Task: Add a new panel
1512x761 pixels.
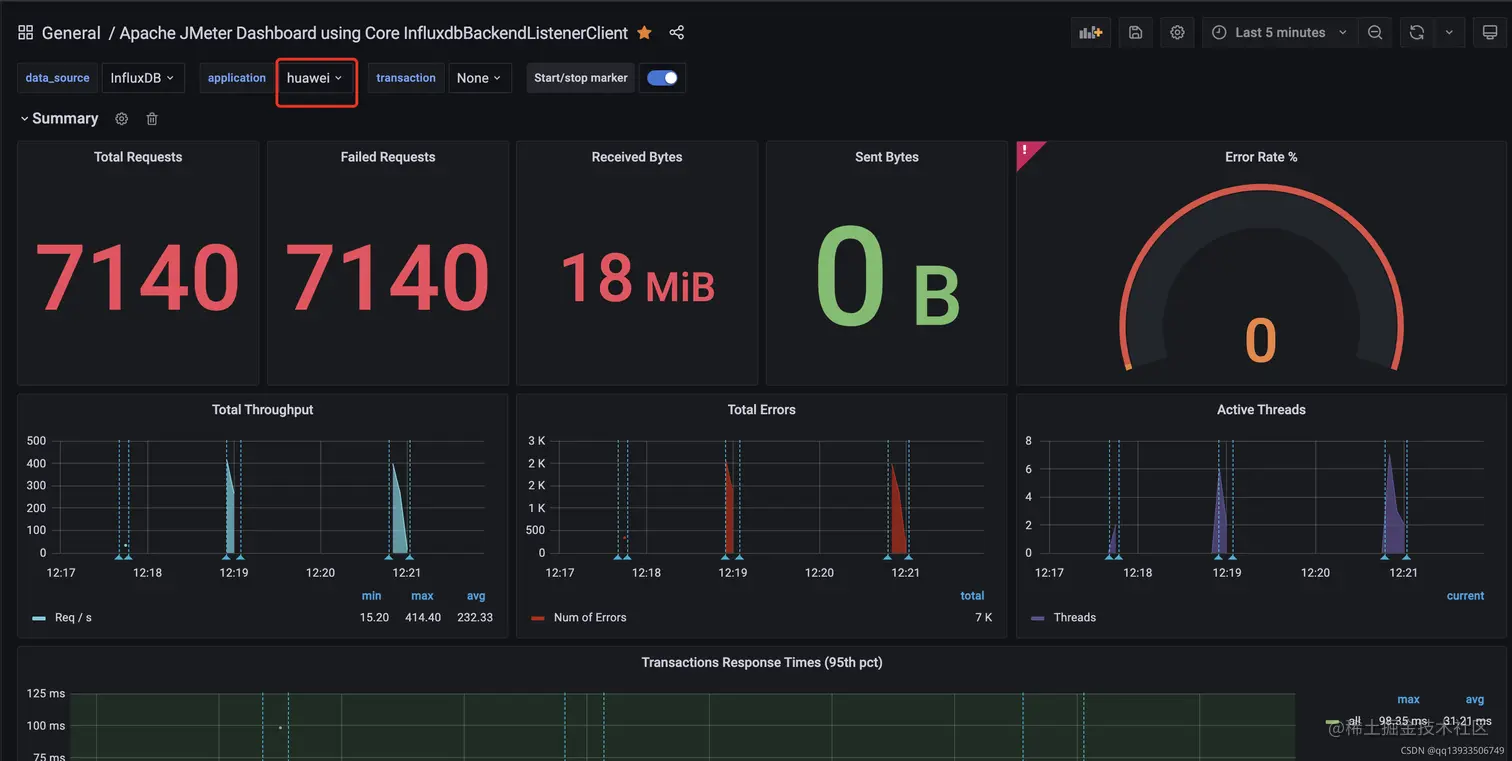Action: click(x=1090, y=33)
